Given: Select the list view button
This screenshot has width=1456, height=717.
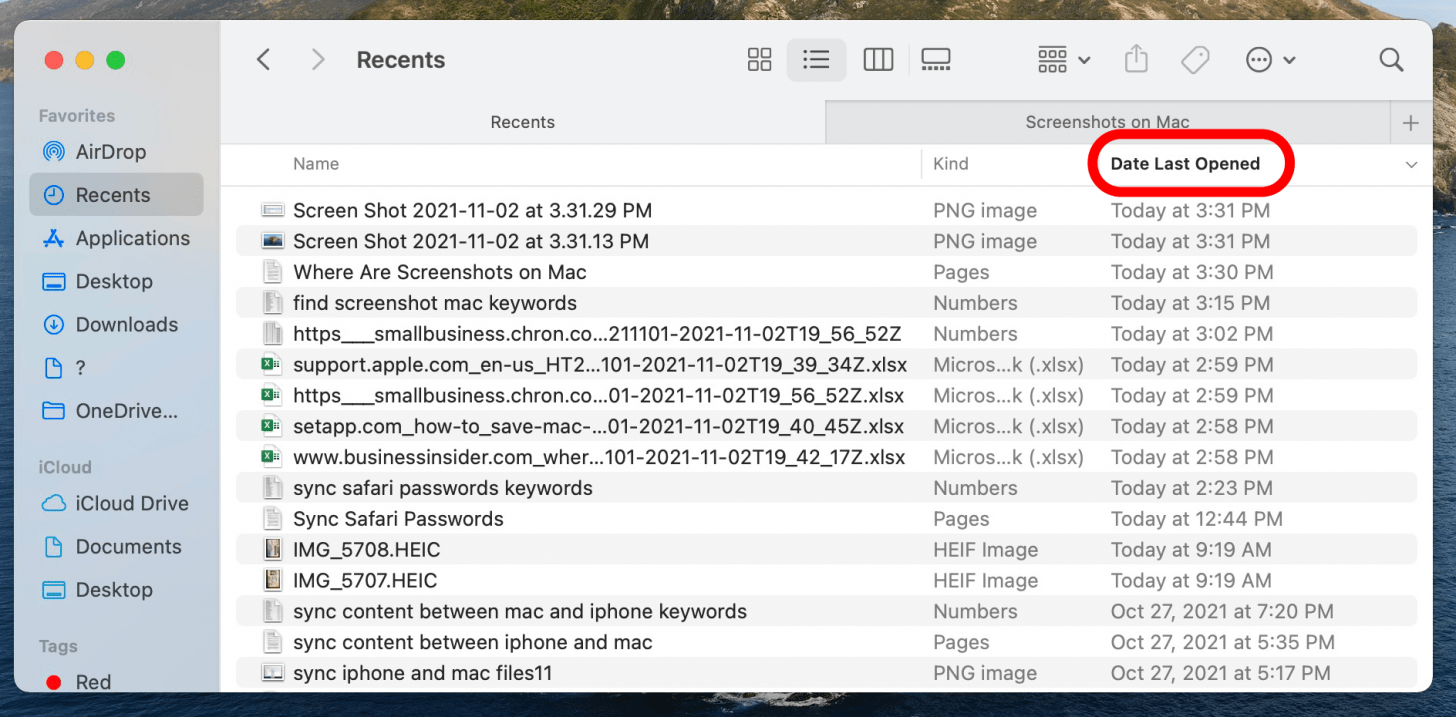Looking at the screenshot, I should point(816,60).
